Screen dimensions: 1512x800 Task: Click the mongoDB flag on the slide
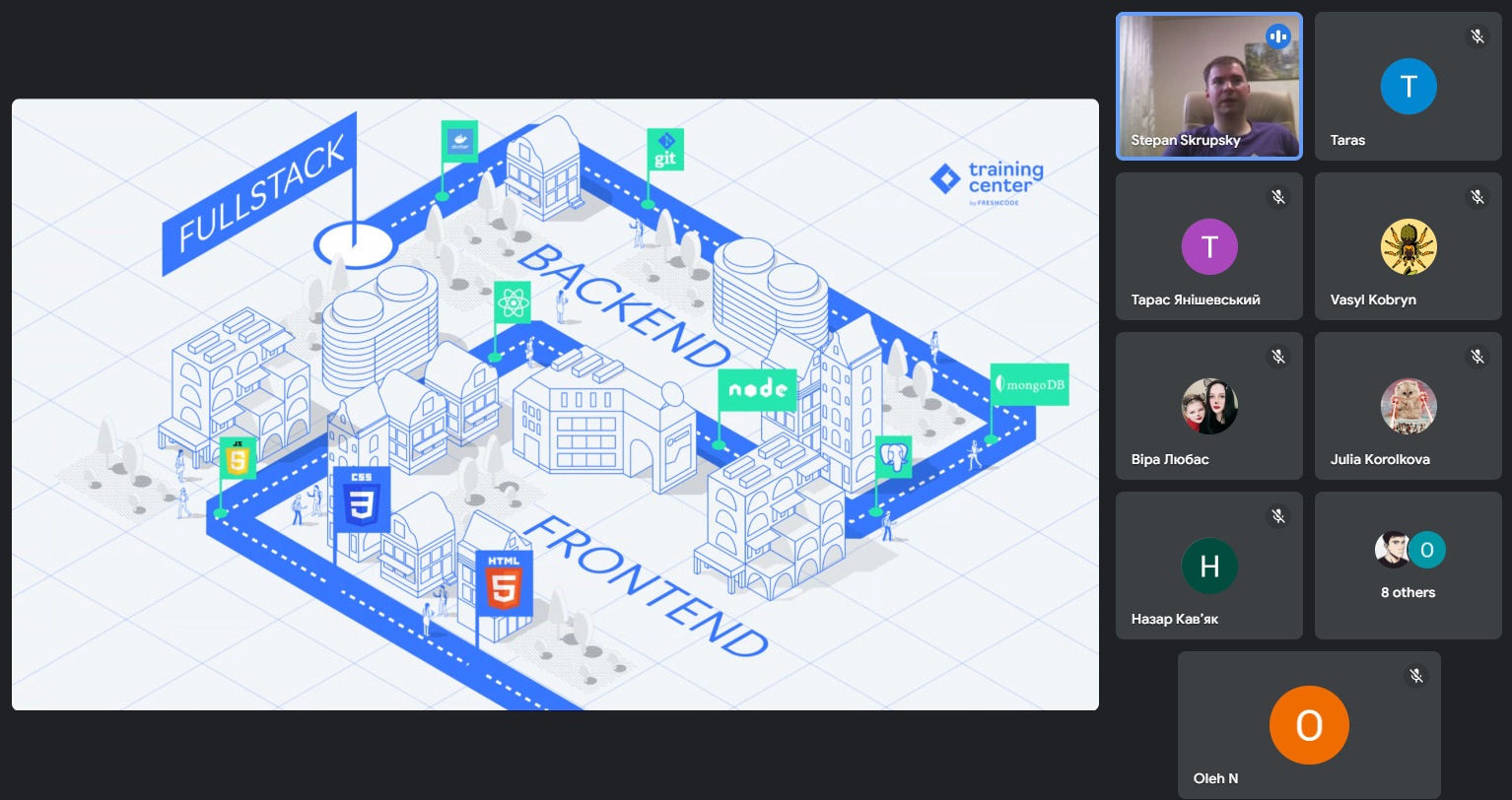click(x=1029, y=384)
